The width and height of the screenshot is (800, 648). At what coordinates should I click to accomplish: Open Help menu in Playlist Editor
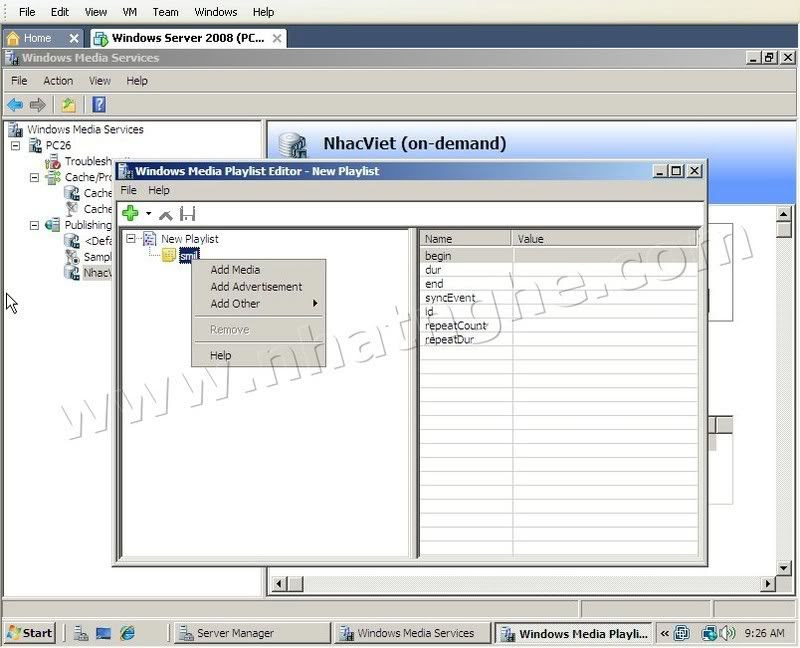click(x=159, y=190)
